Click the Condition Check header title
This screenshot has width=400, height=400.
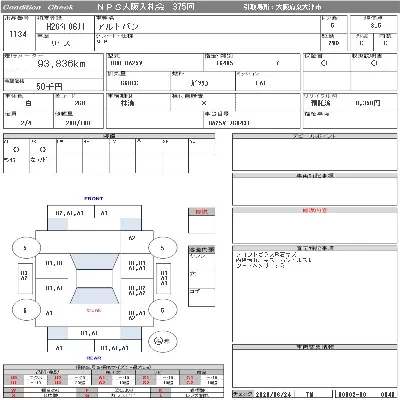[37, 7]
